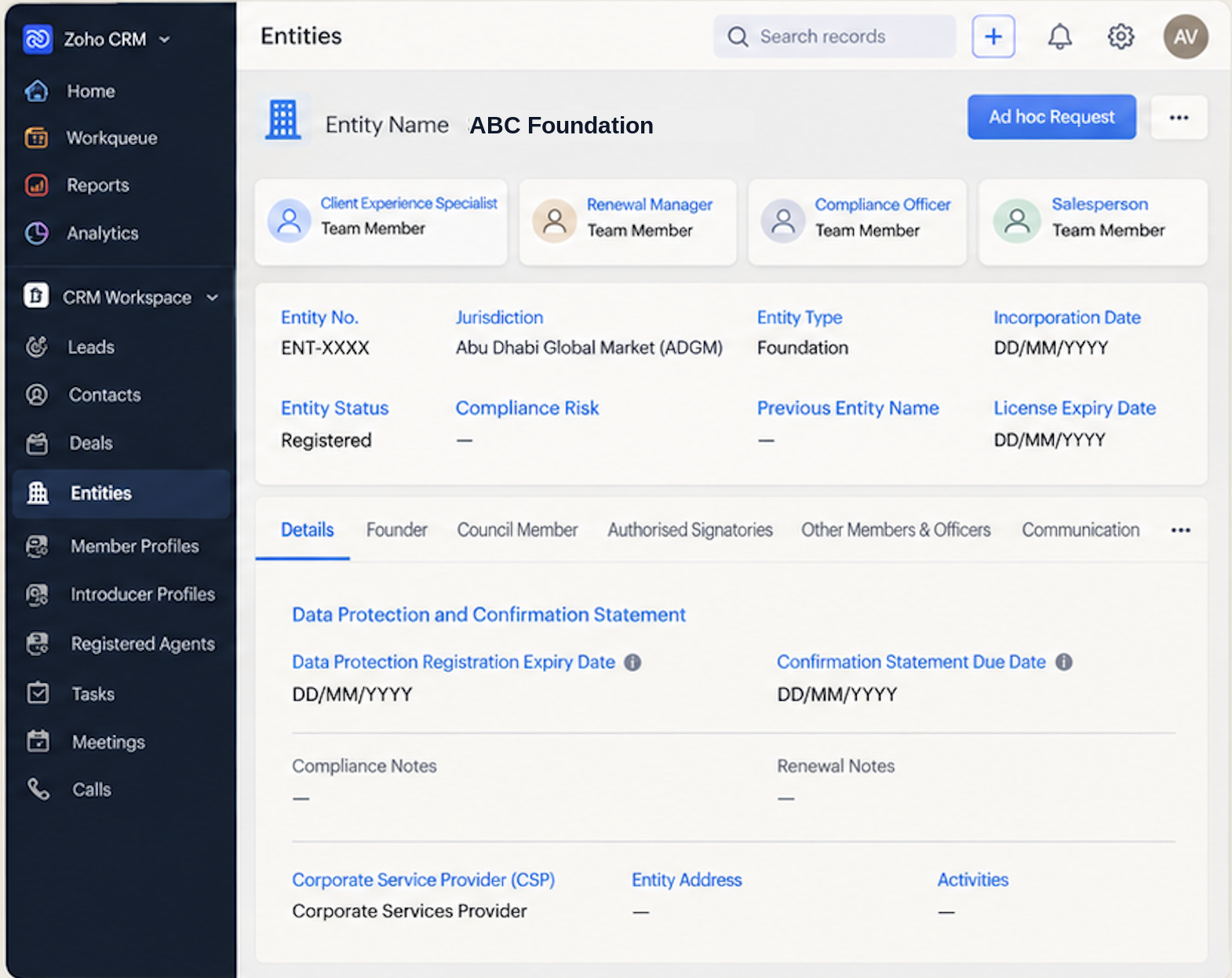Click the Compliance Officer avatar
The height and width of the screenshot is (978, 1232).
pyautogui.click(x=782, y=221)
